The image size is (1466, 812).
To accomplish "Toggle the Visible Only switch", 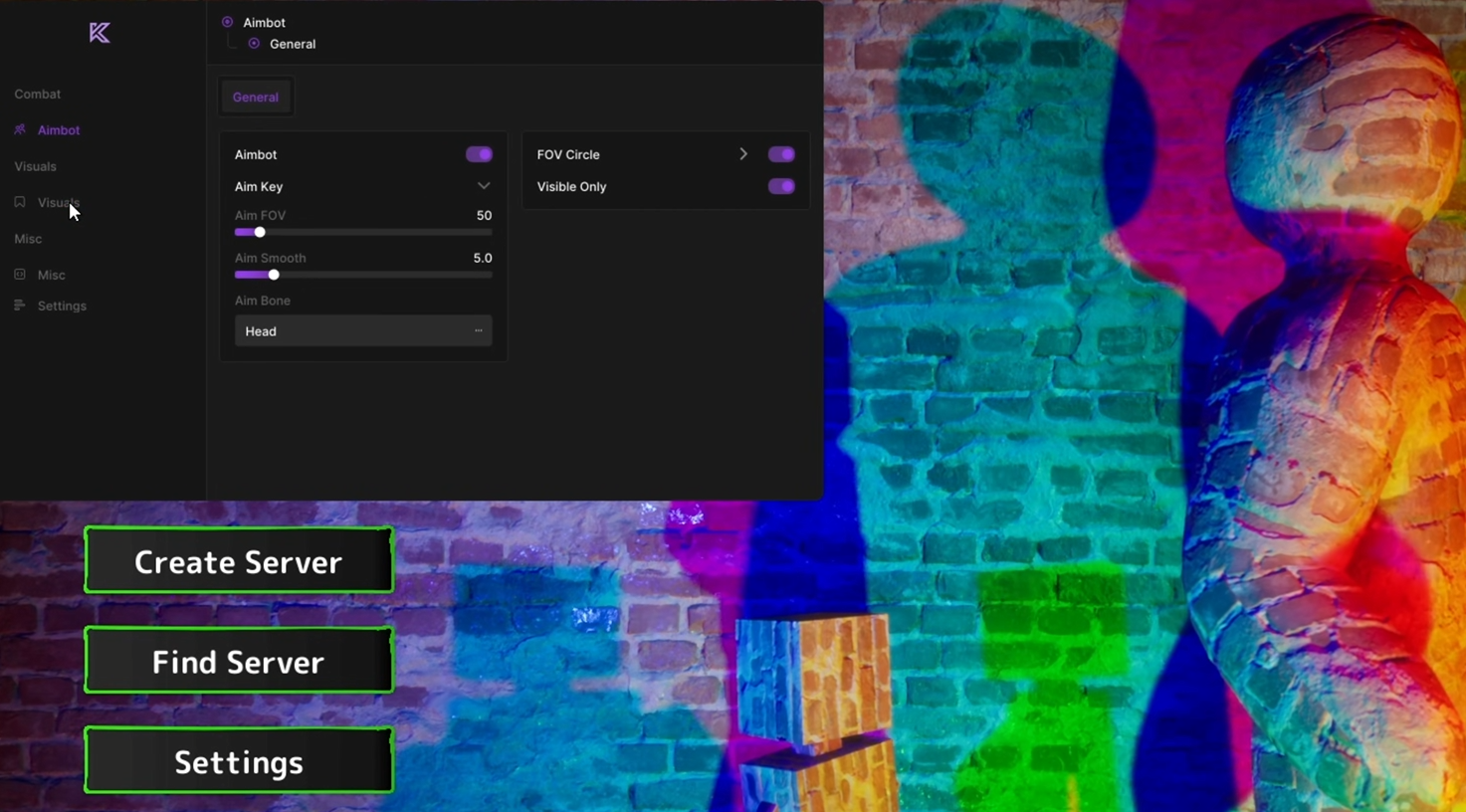I will click(781, 186).
